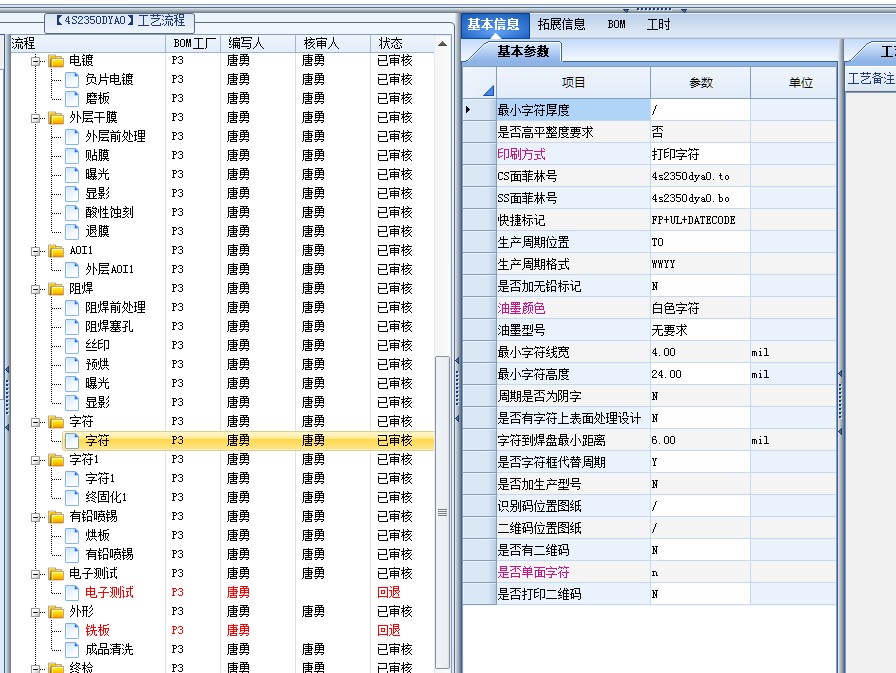The image size is (896, 673).
Task: Click the 阻焊 folder icon
Action: pyautogui.click(x=56, y=289)
